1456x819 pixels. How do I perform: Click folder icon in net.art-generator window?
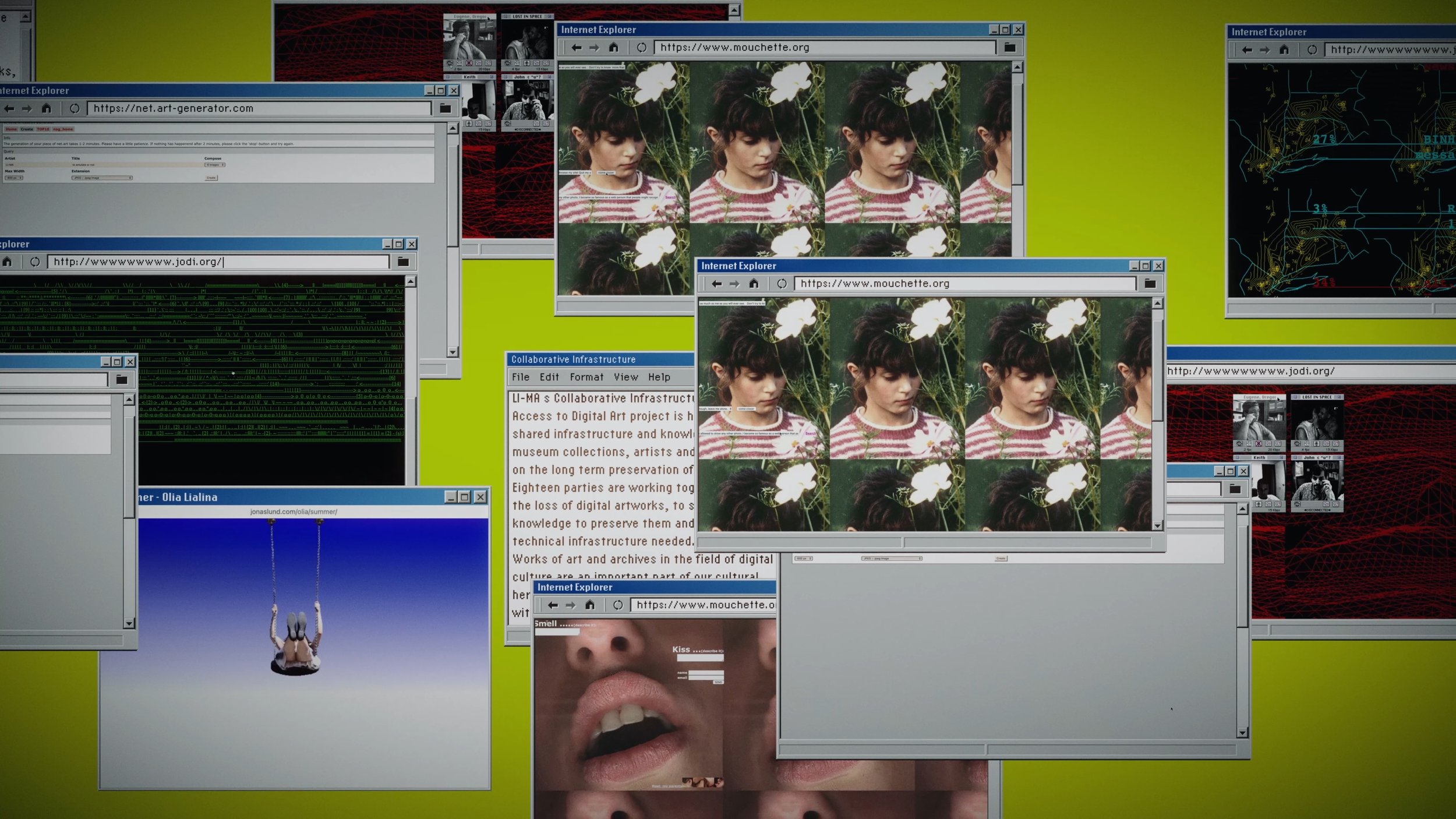tap(446, 108)
